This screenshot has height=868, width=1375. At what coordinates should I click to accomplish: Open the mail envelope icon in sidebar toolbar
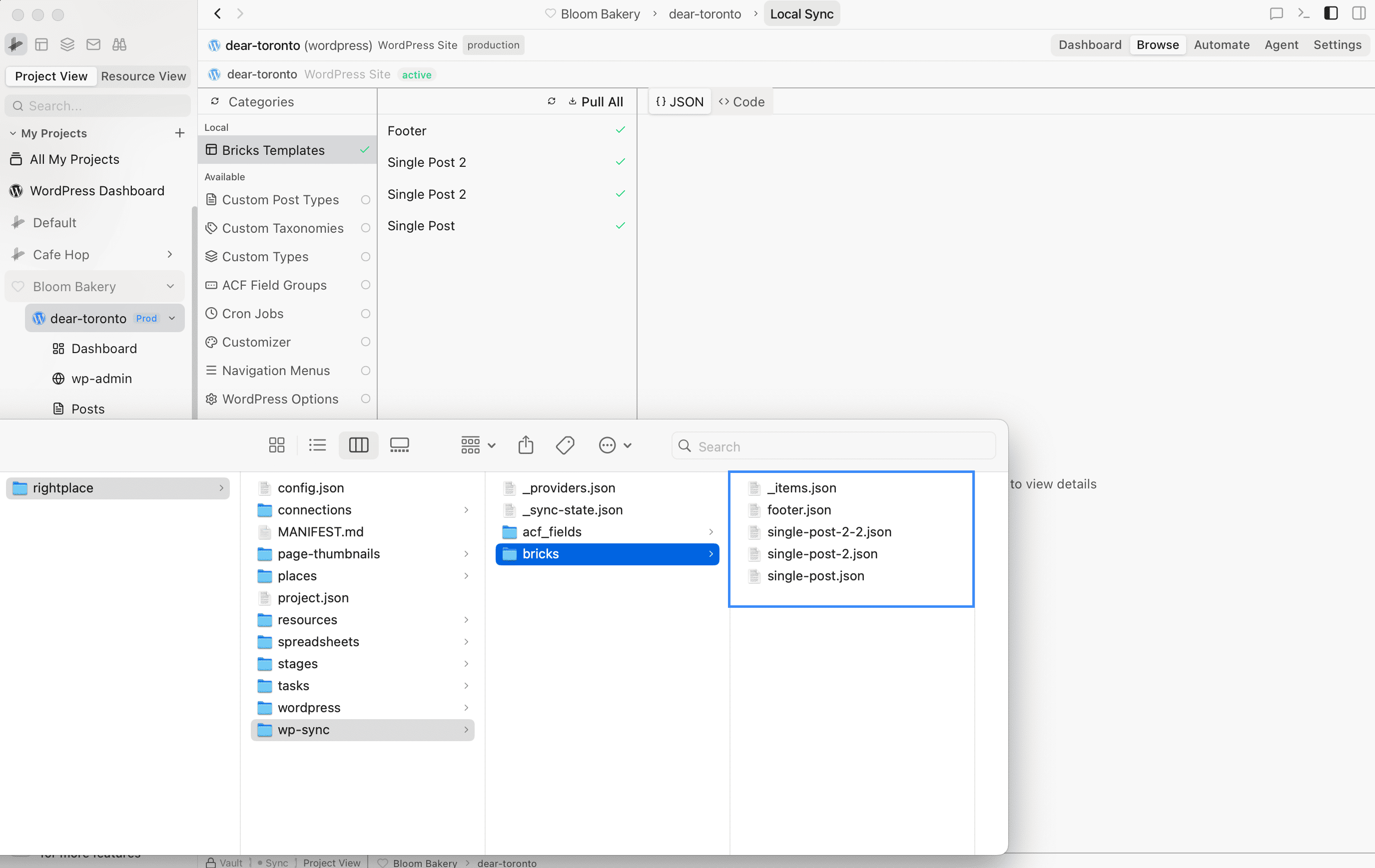[93, 44]
